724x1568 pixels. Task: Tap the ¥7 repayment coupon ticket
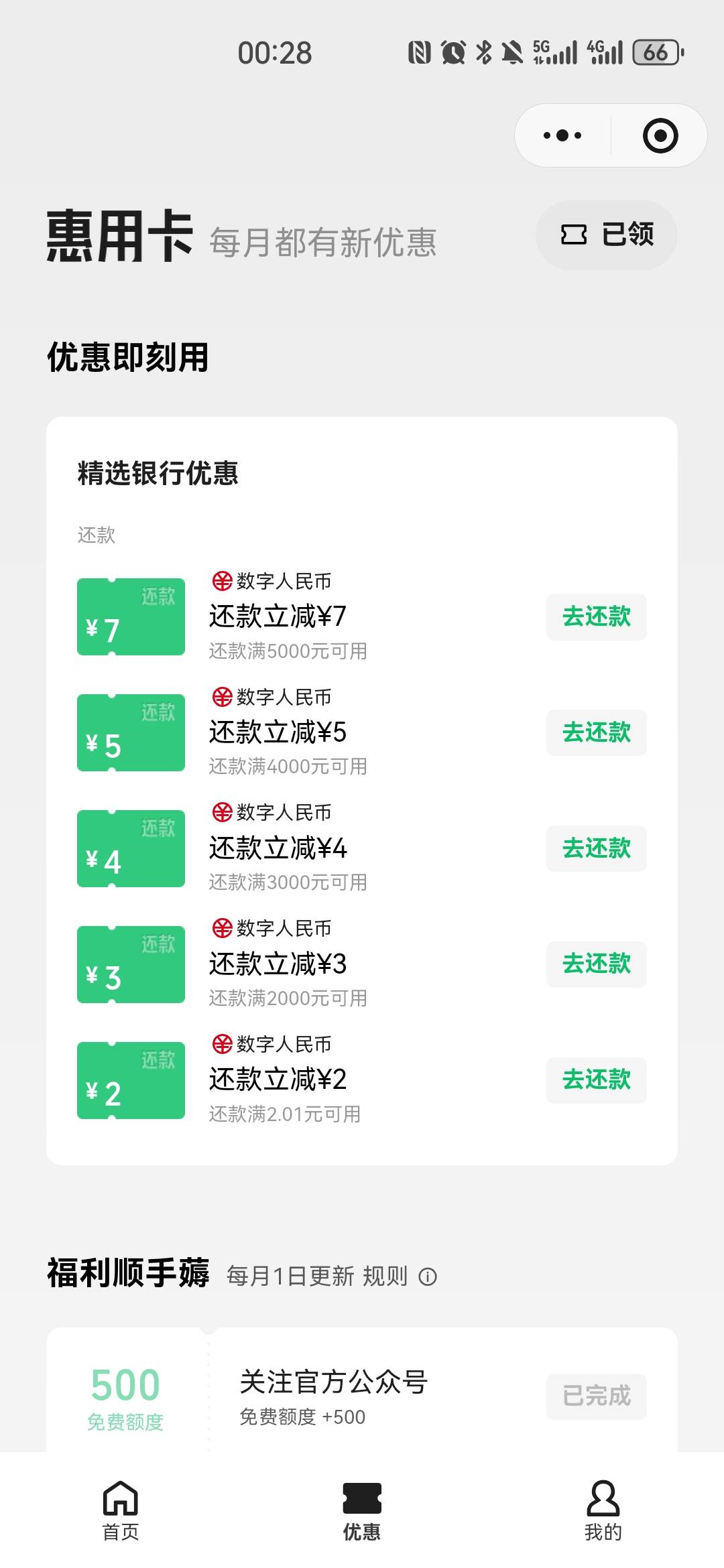[x=131, y=616]
